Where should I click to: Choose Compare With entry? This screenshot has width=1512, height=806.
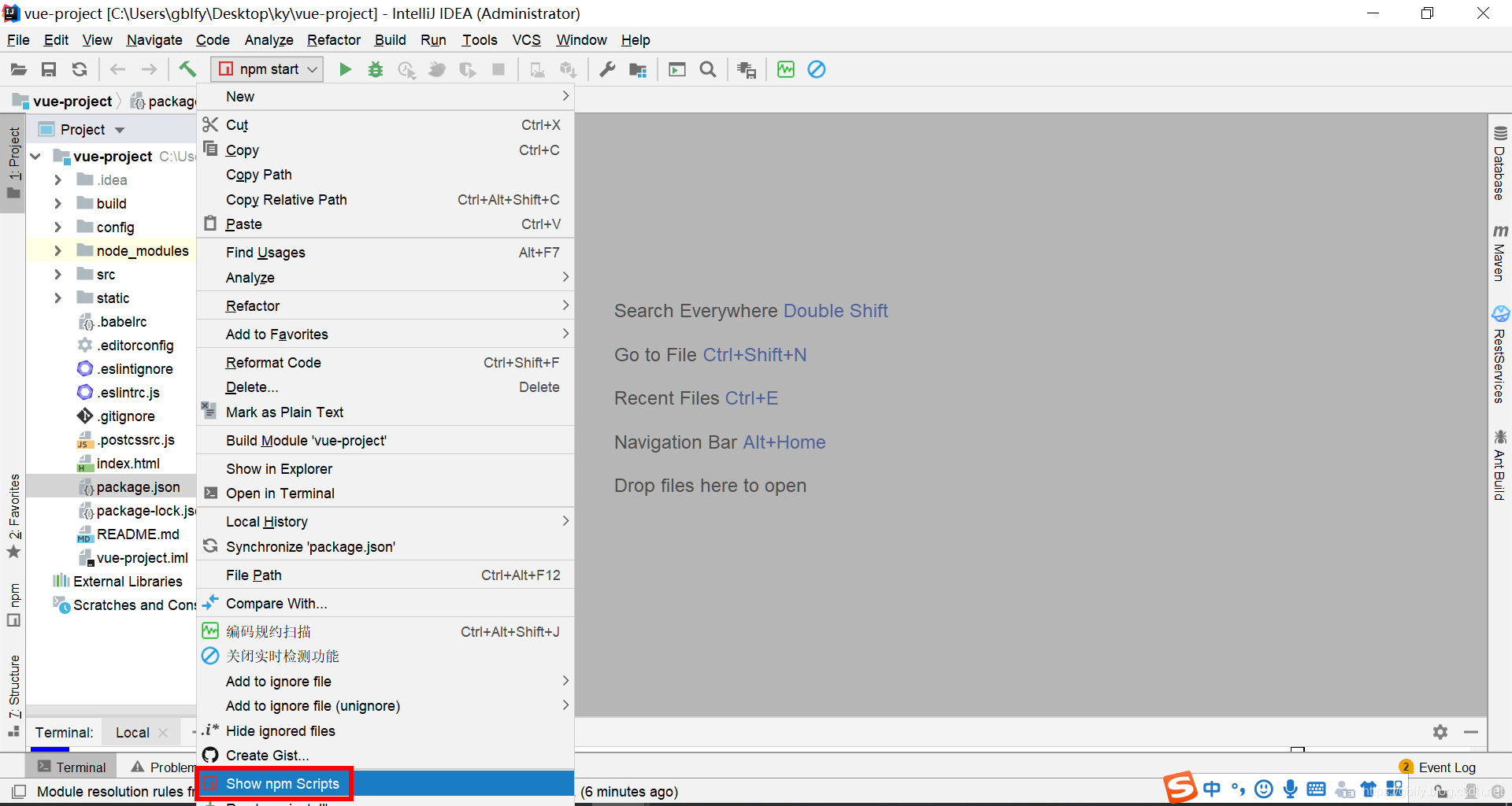(385, 604)
